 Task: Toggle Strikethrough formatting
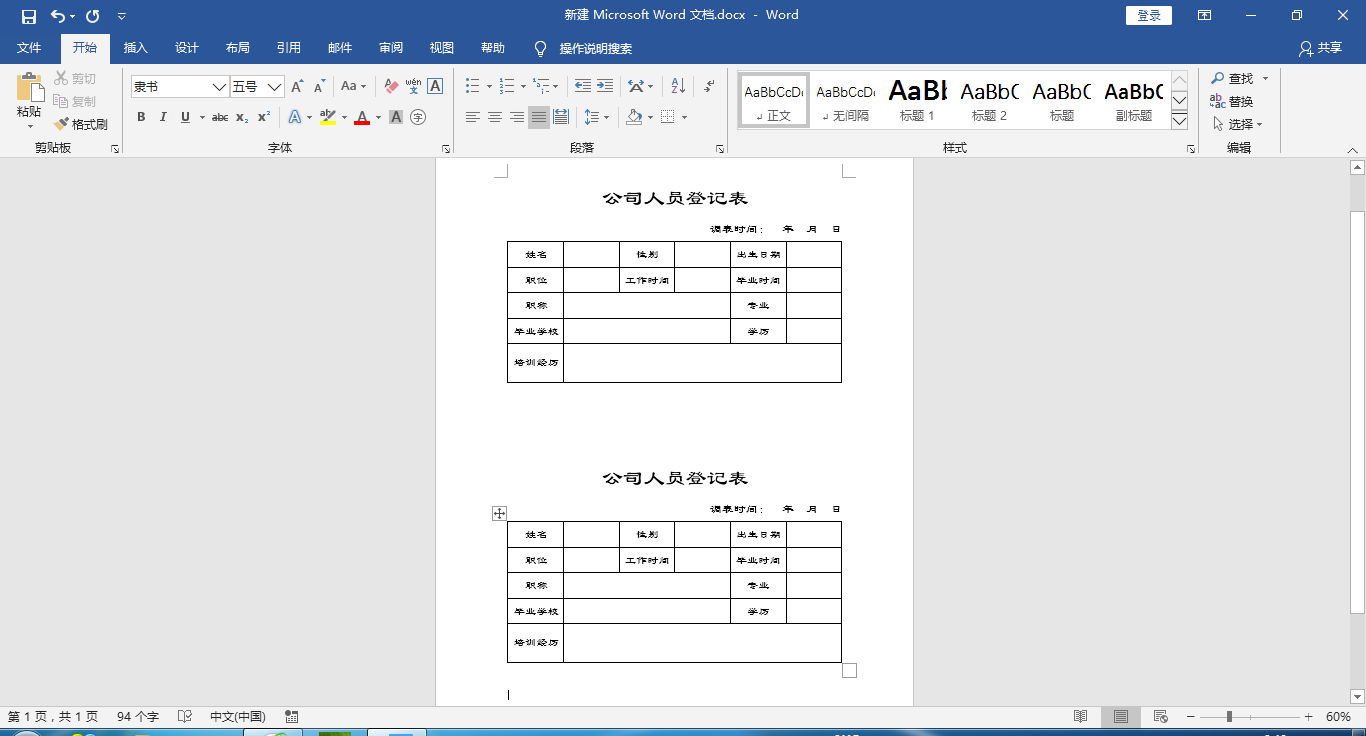(220, 117)
